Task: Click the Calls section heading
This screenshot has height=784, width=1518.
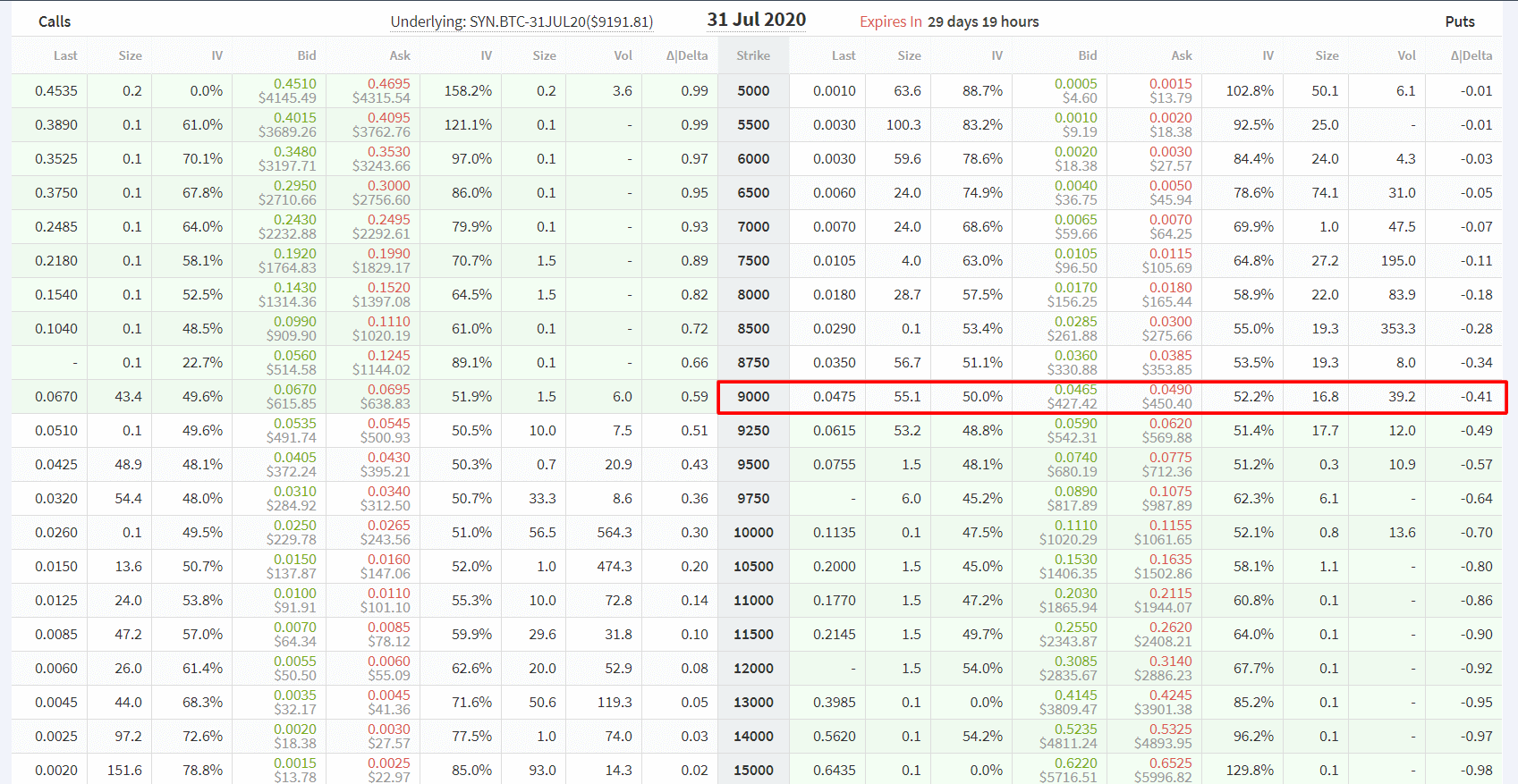Action: (55, 21)
